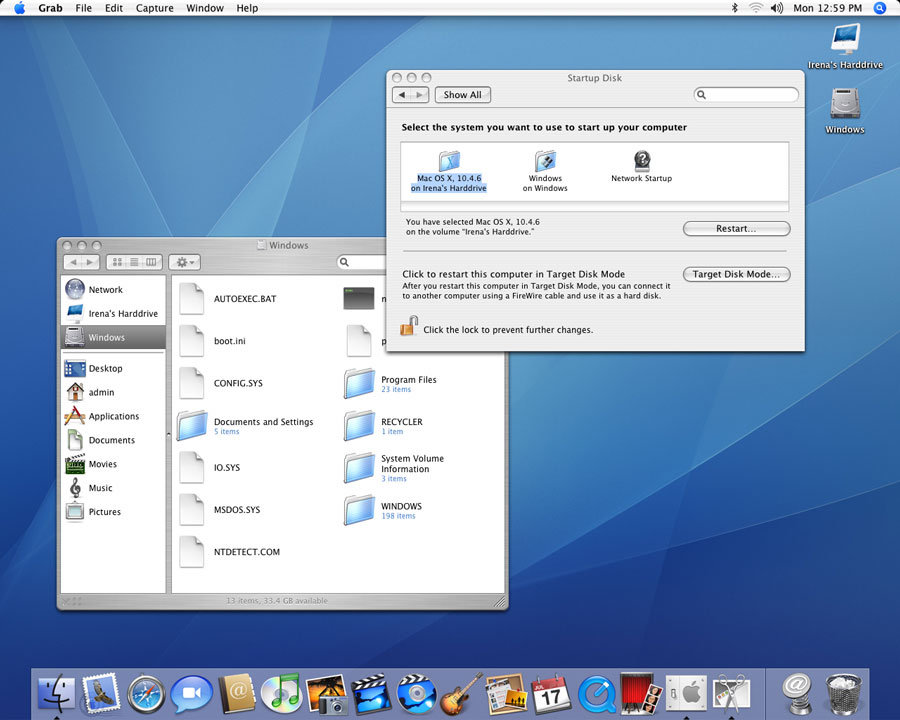Open the Finder Action gear menu

(184, 262)
